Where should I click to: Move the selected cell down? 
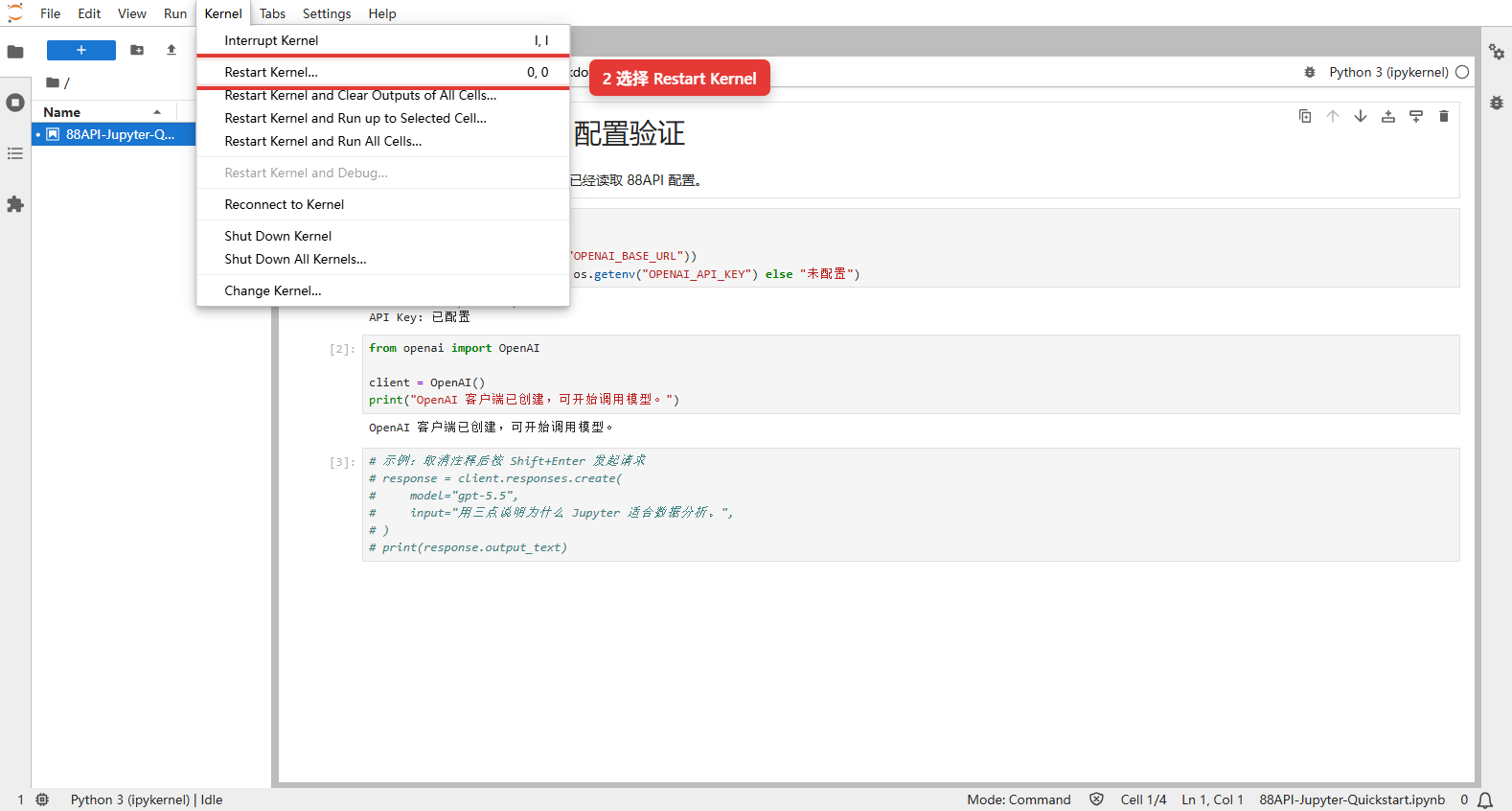coord(1361,116)
